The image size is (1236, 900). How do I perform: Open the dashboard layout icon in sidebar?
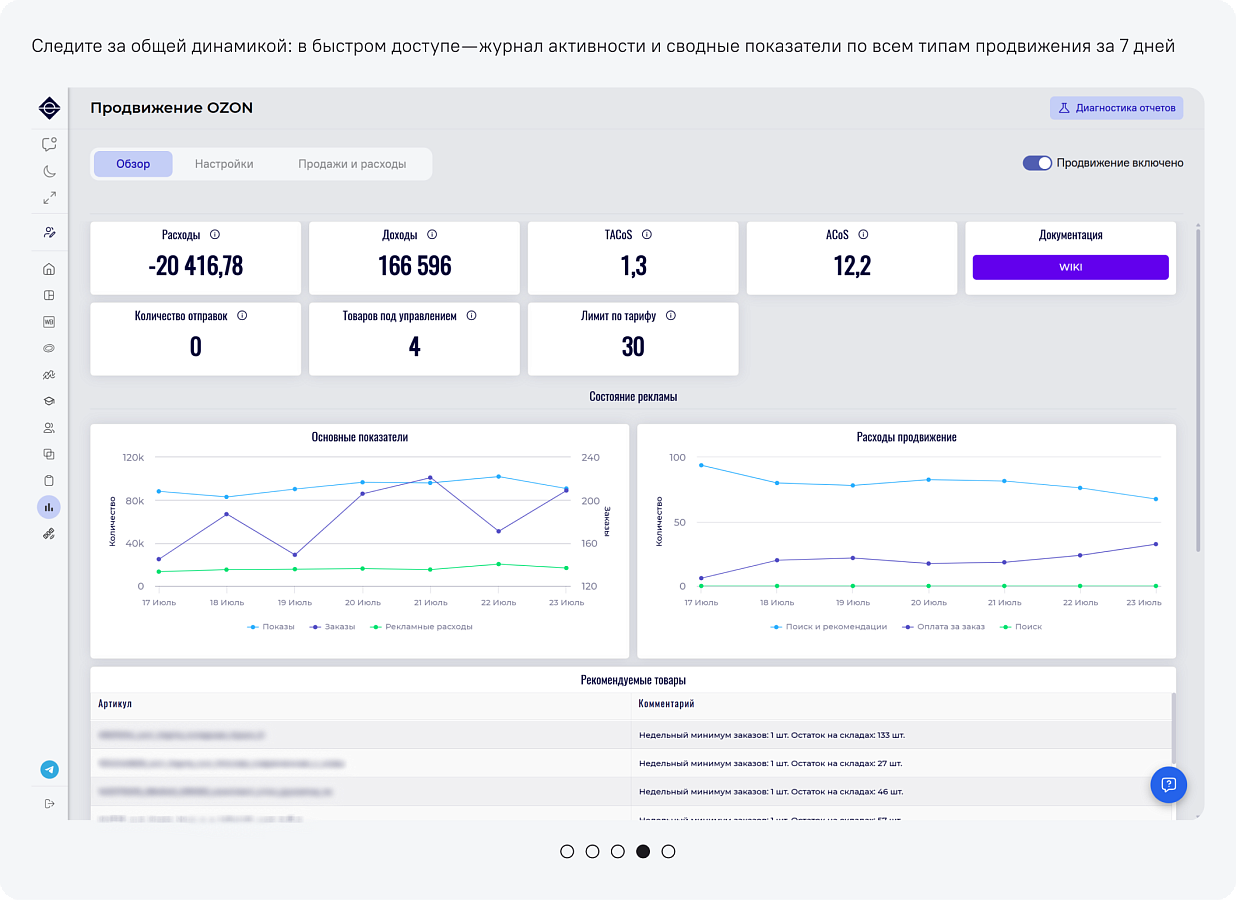pos(49,295)
